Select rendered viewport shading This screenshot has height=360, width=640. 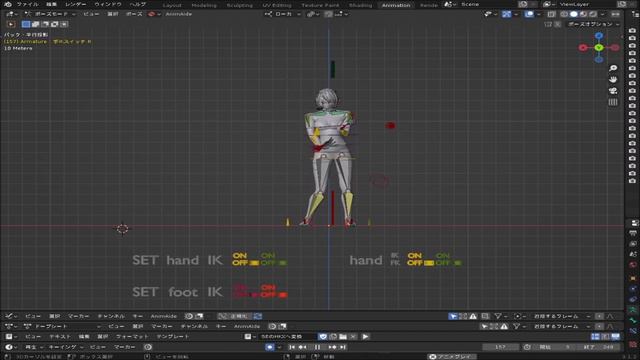click(x=593, y=14)
